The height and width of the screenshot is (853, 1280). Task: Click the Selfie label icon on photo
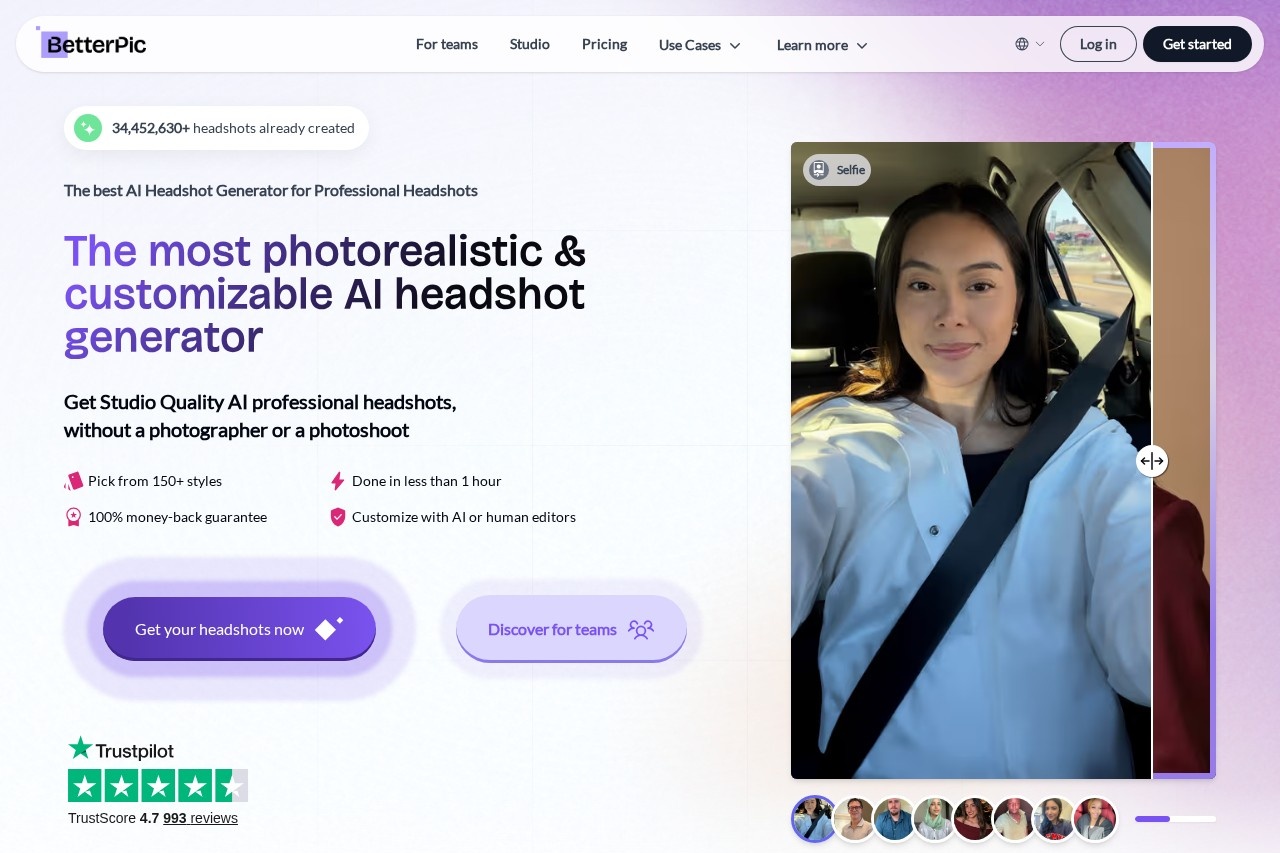coord(819,170)
